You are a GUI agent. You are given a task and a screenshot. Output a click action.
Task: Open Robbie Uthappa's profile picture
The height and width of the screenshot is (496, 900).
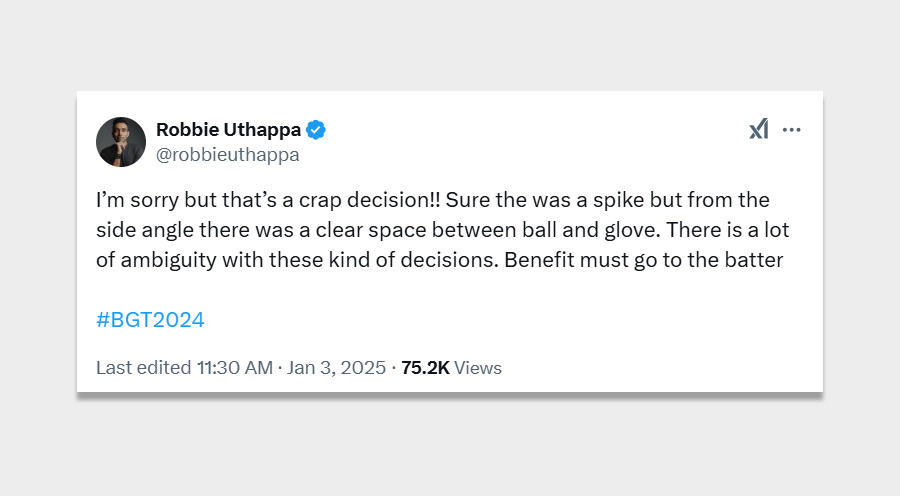point(121,141)
